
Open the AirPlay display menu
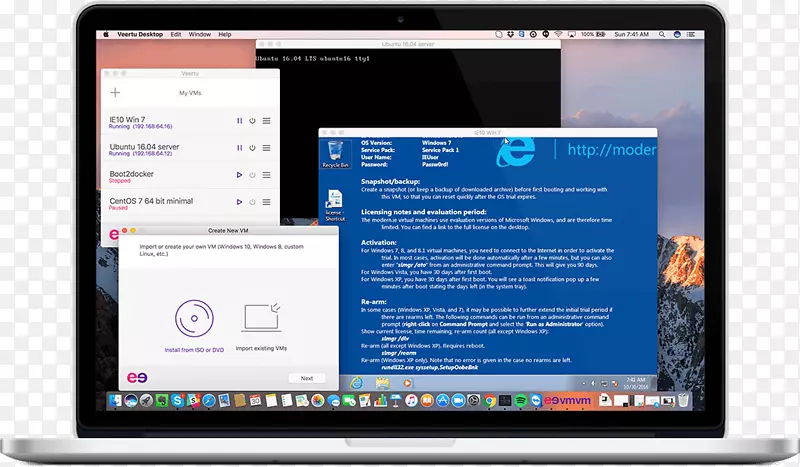click(572, 34)
